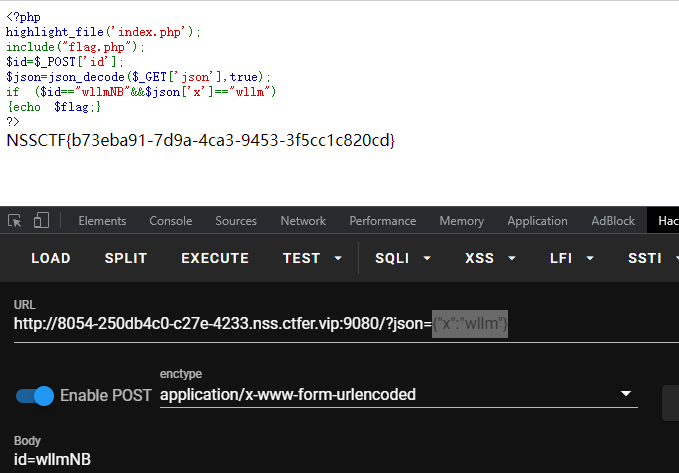Open the Elements tab
The image size is (679, 473).
(102, 221)
